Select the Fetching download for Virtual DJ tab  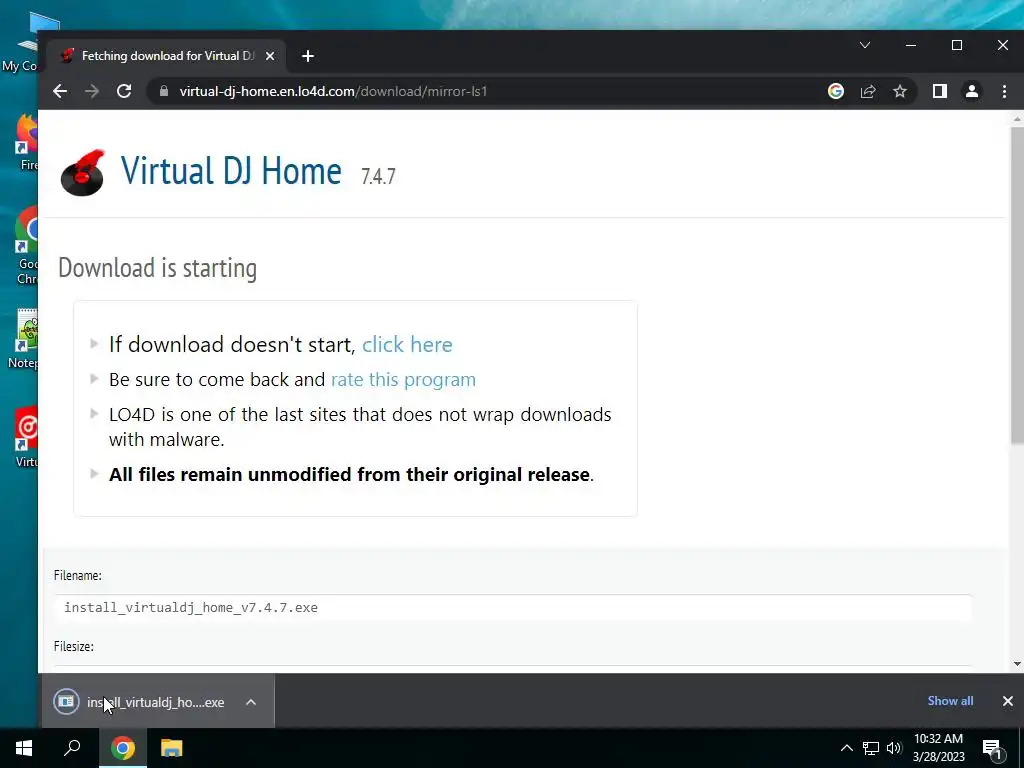point(168,56)
